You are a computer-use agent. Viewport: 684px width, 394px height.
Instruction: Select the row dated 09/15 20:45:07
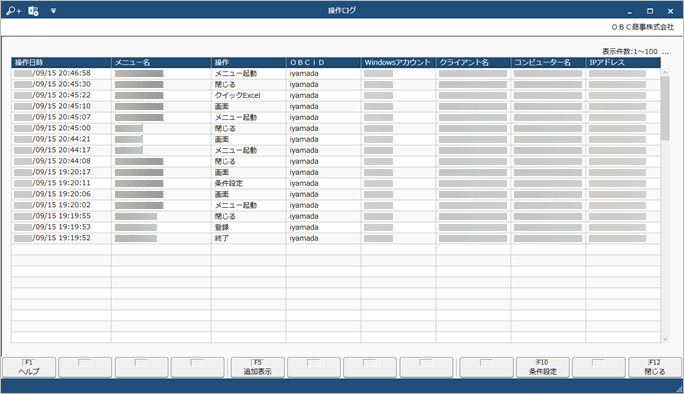pos(336,117)
